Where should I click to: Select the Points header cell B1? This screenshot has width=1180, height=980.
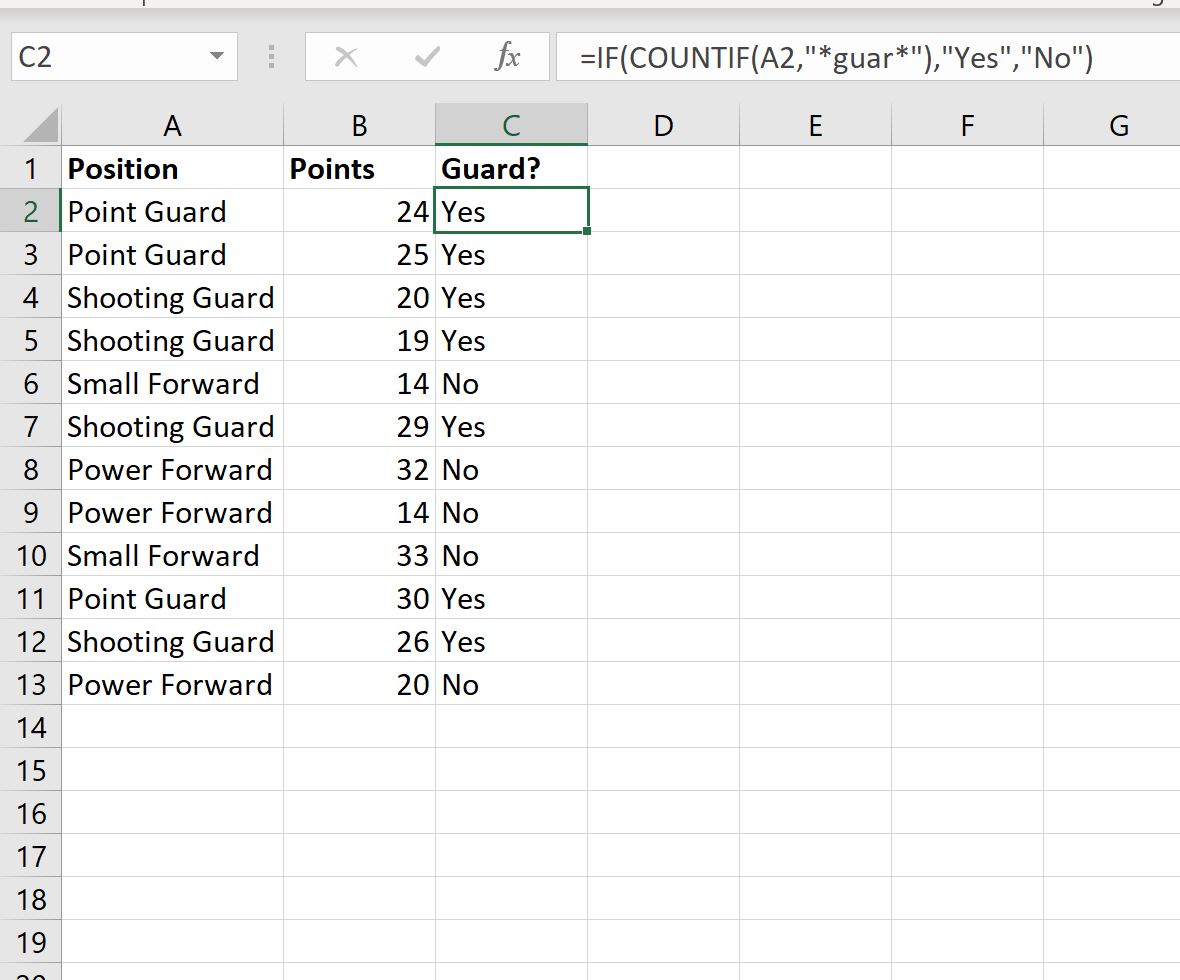[x=359, y=168]
